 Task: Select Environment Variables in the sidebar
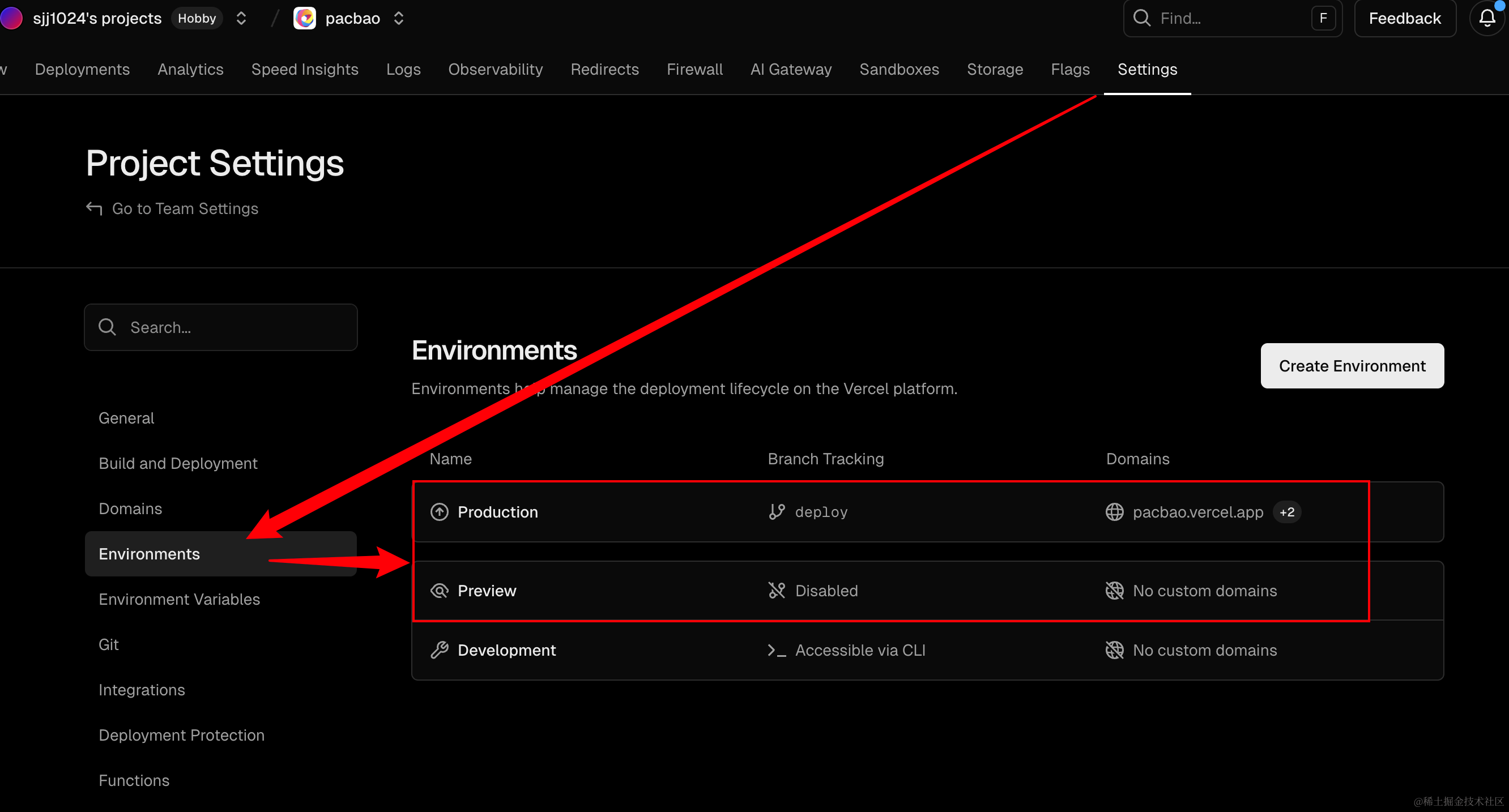click(179, 599)
